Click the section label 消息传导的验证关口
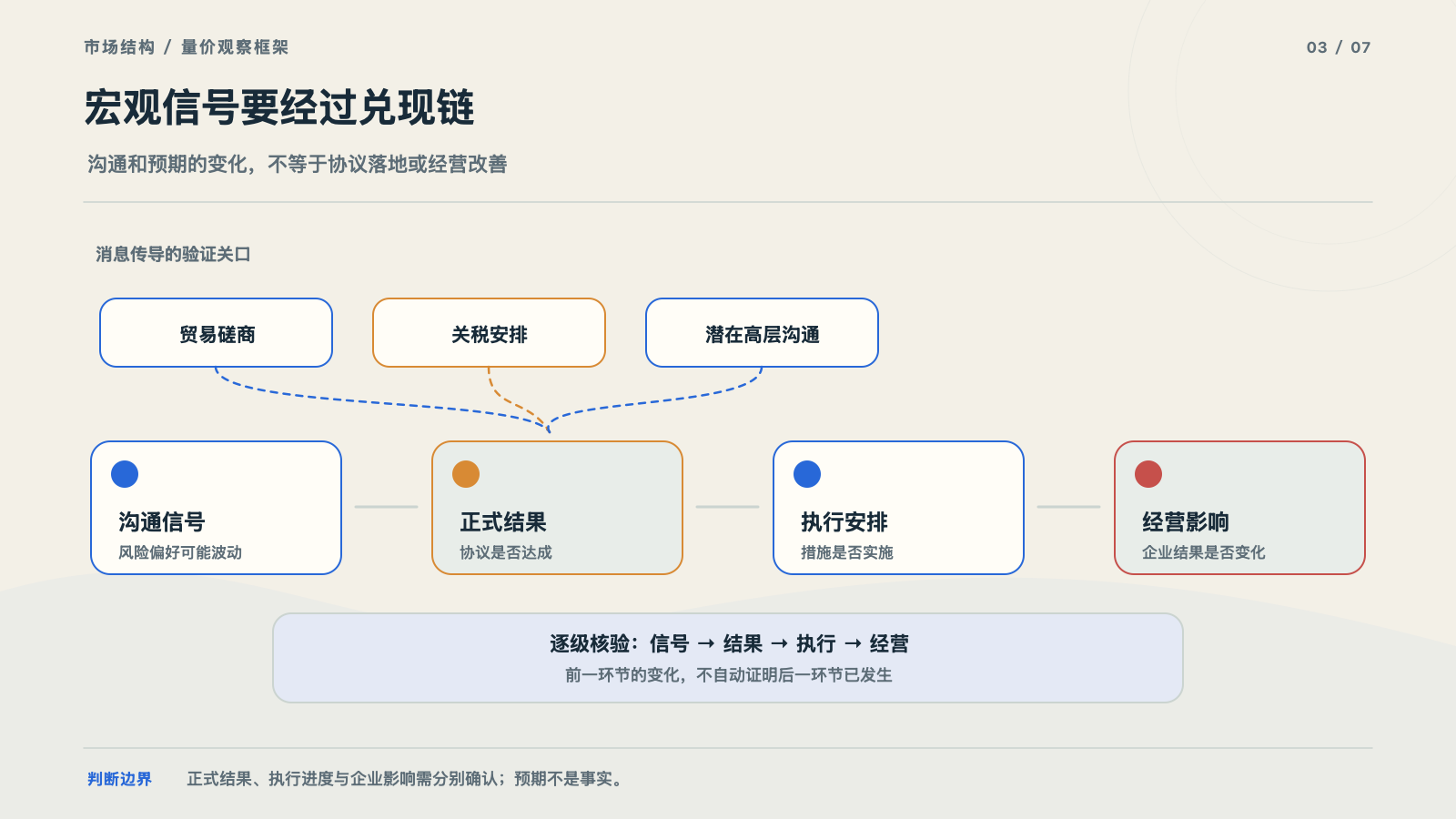Image resolution: width=1456 pixels, height=819 pixels. coord(173,254)
